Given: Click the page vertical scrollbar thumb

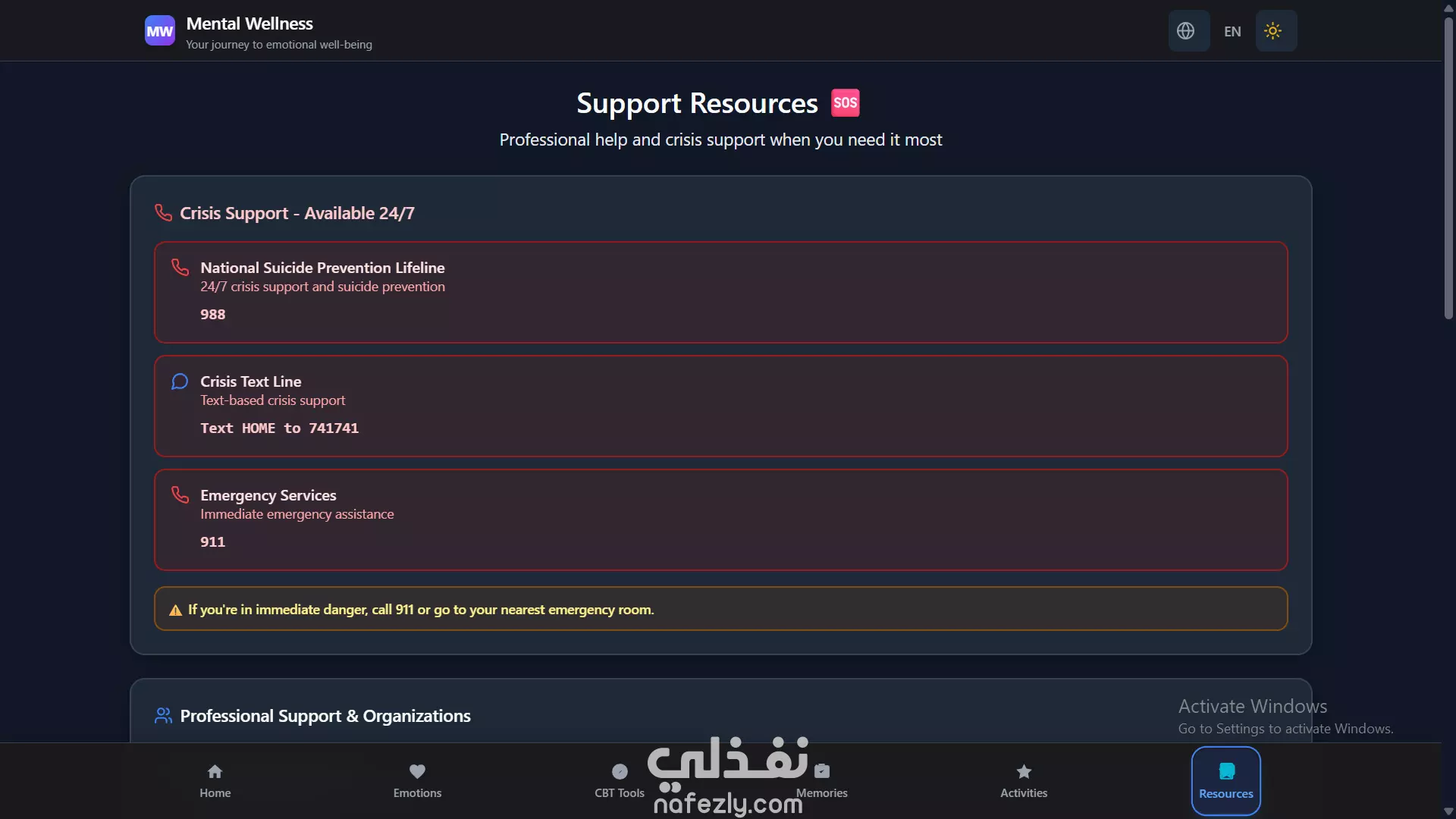Looking at the screenshot, I should click(1448, 167).
